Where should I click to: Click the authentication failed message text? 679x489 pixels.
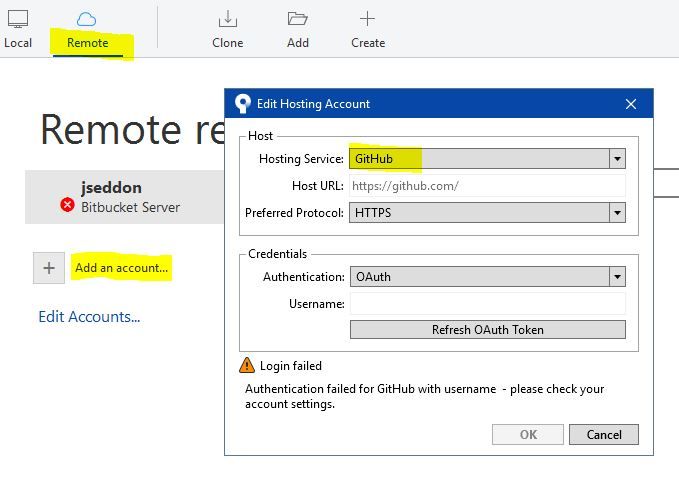point(424,396)
